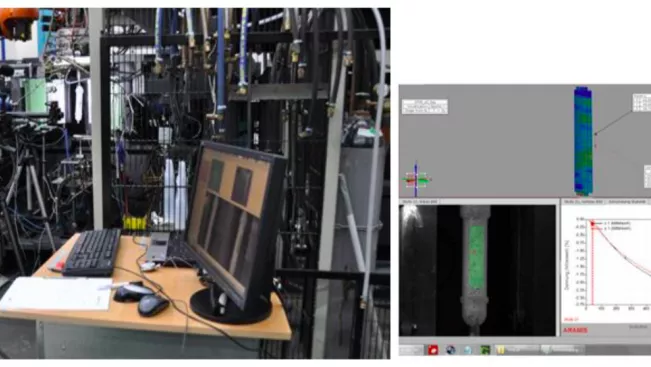Click the red vertical stage marker in chart
Image resolution: width=651 pixels, height=367 pixels.
click(x=592, y=264)
